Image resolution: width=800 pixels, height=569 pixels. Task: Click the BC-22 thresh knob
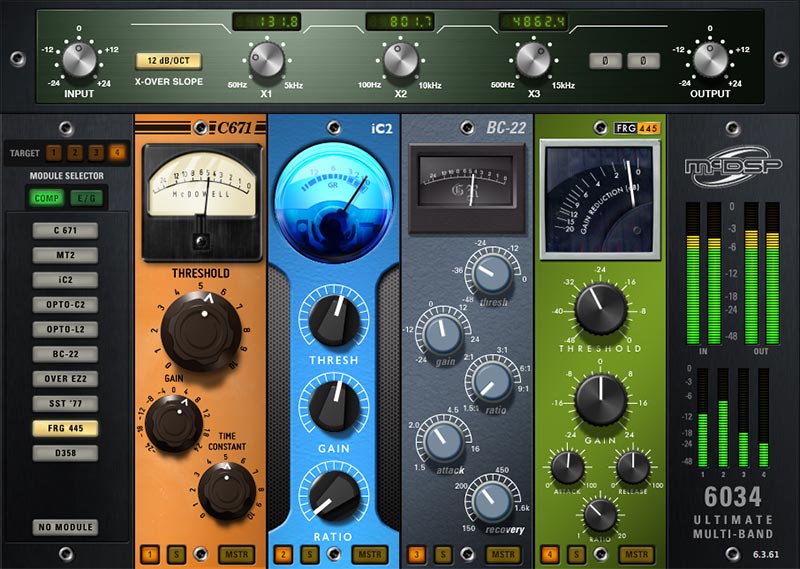coord(492,274)
